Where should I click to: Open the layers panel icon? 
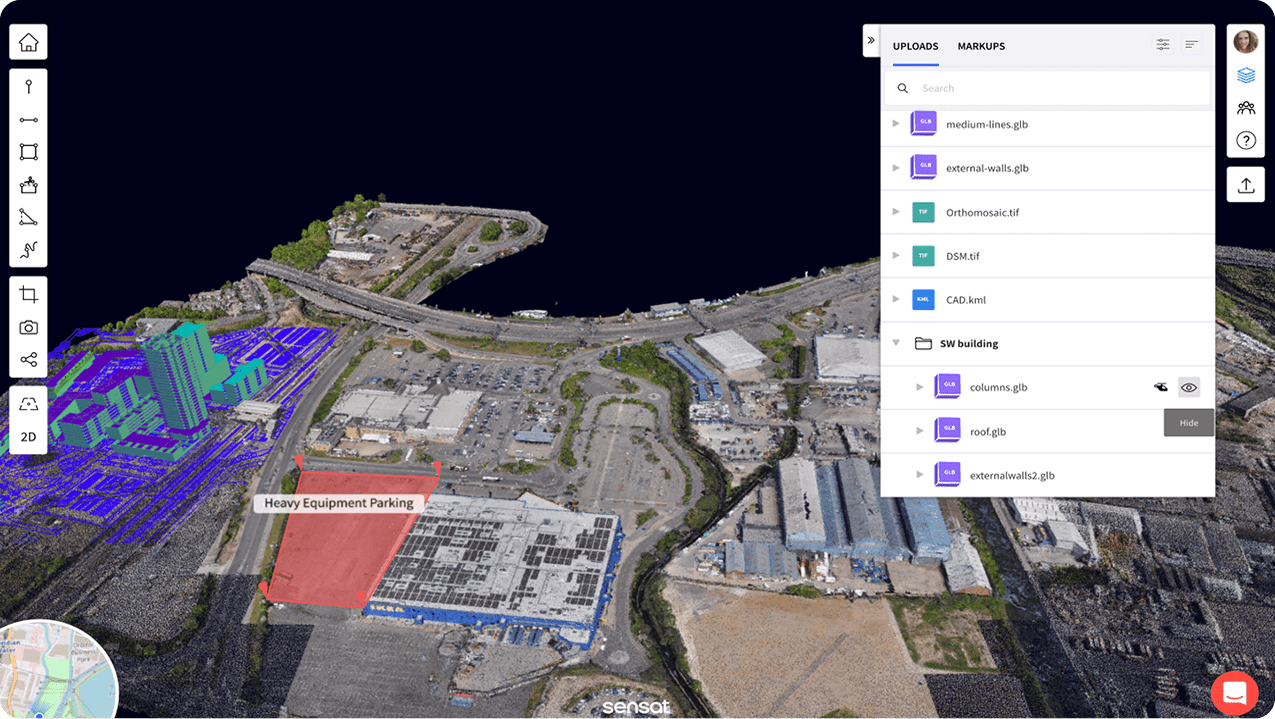click(1246, 75)
